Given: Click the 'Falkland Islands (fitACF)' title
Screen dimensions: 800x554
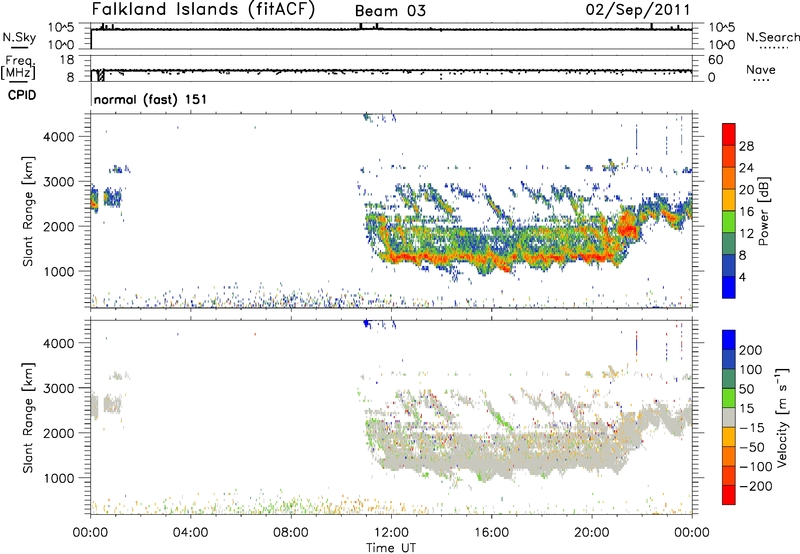Looking at the screenshot, I should click(x=203, y=9).
